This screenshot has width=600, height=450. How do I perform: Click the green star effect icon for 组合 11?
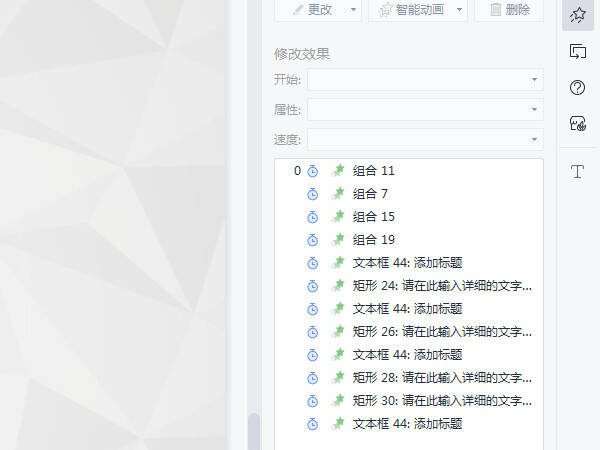(338, 171)
